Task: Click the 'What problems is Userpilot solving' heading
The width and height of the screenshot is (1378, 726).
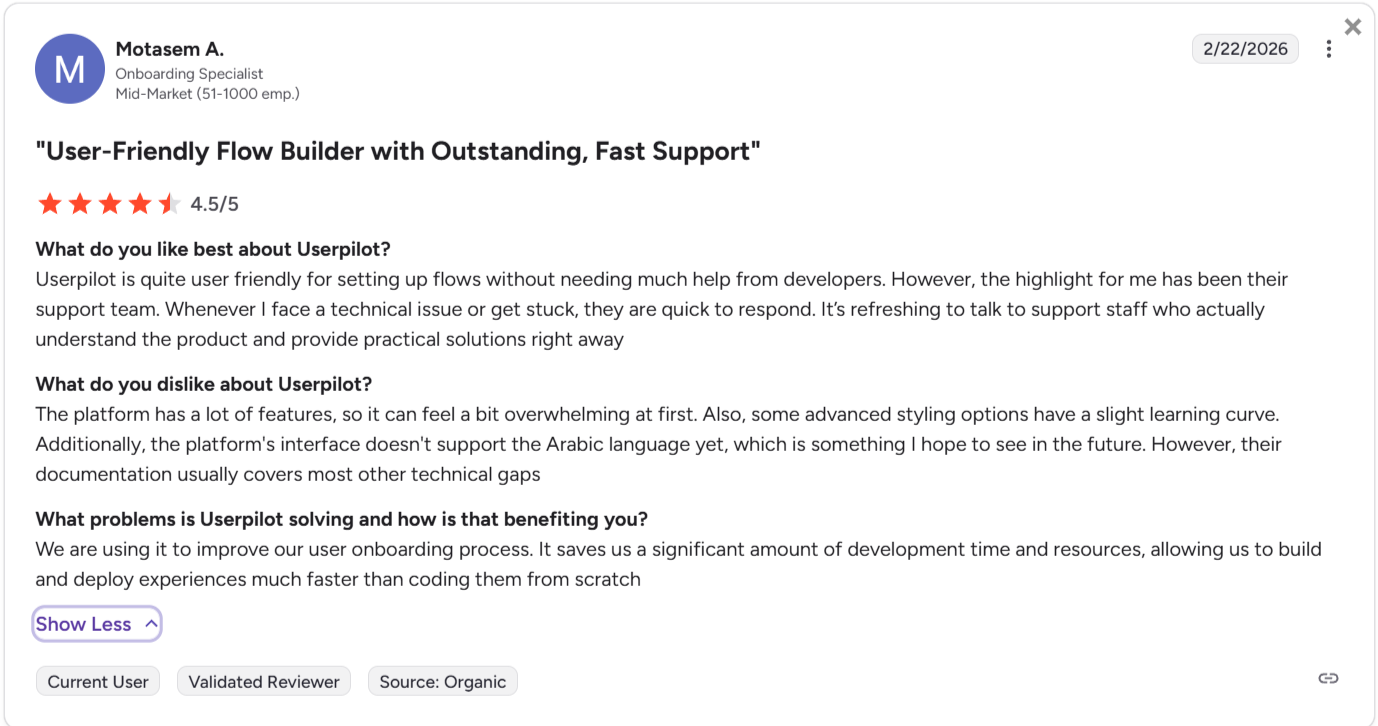Action: (x=342, y=519)
